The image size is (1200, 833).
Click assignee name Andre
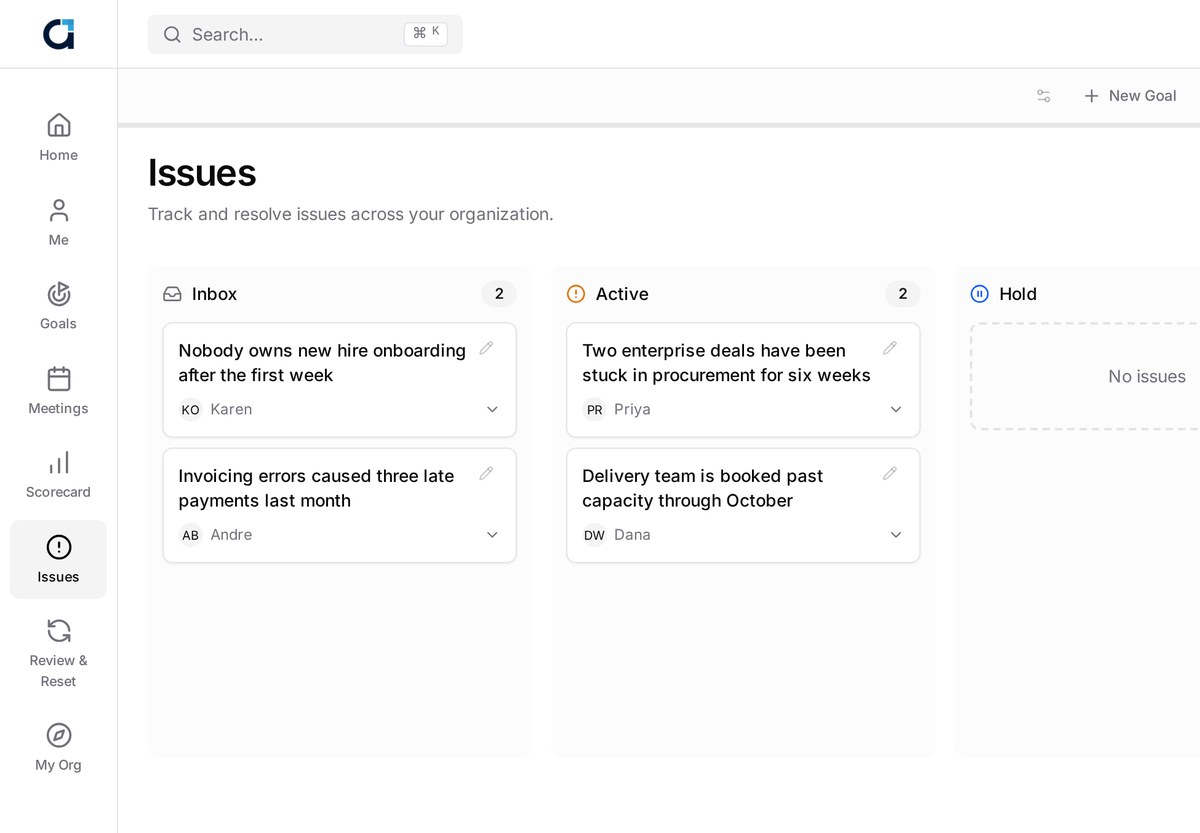pyautogui.click(x=231, y=534)
